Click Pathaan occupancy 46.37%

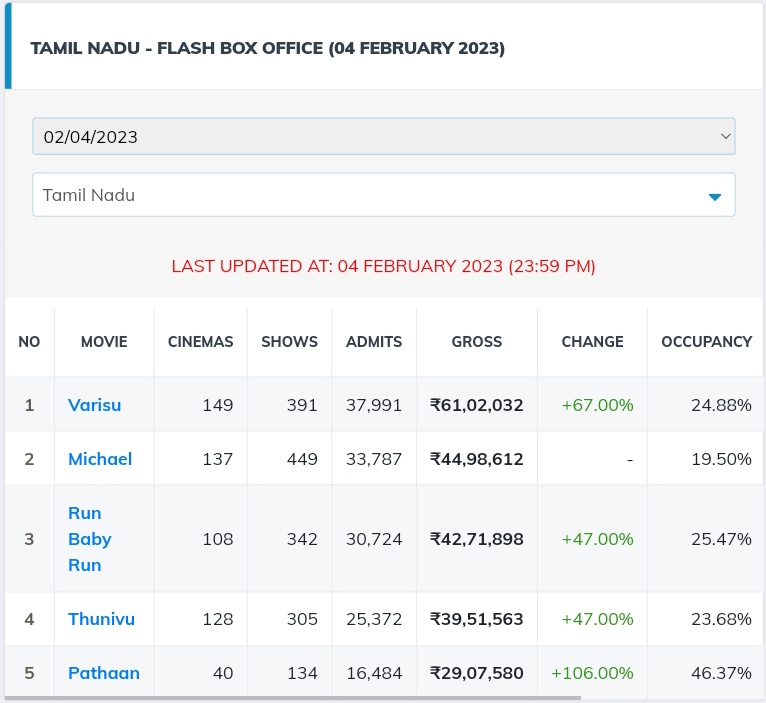(x=721, y=673)
